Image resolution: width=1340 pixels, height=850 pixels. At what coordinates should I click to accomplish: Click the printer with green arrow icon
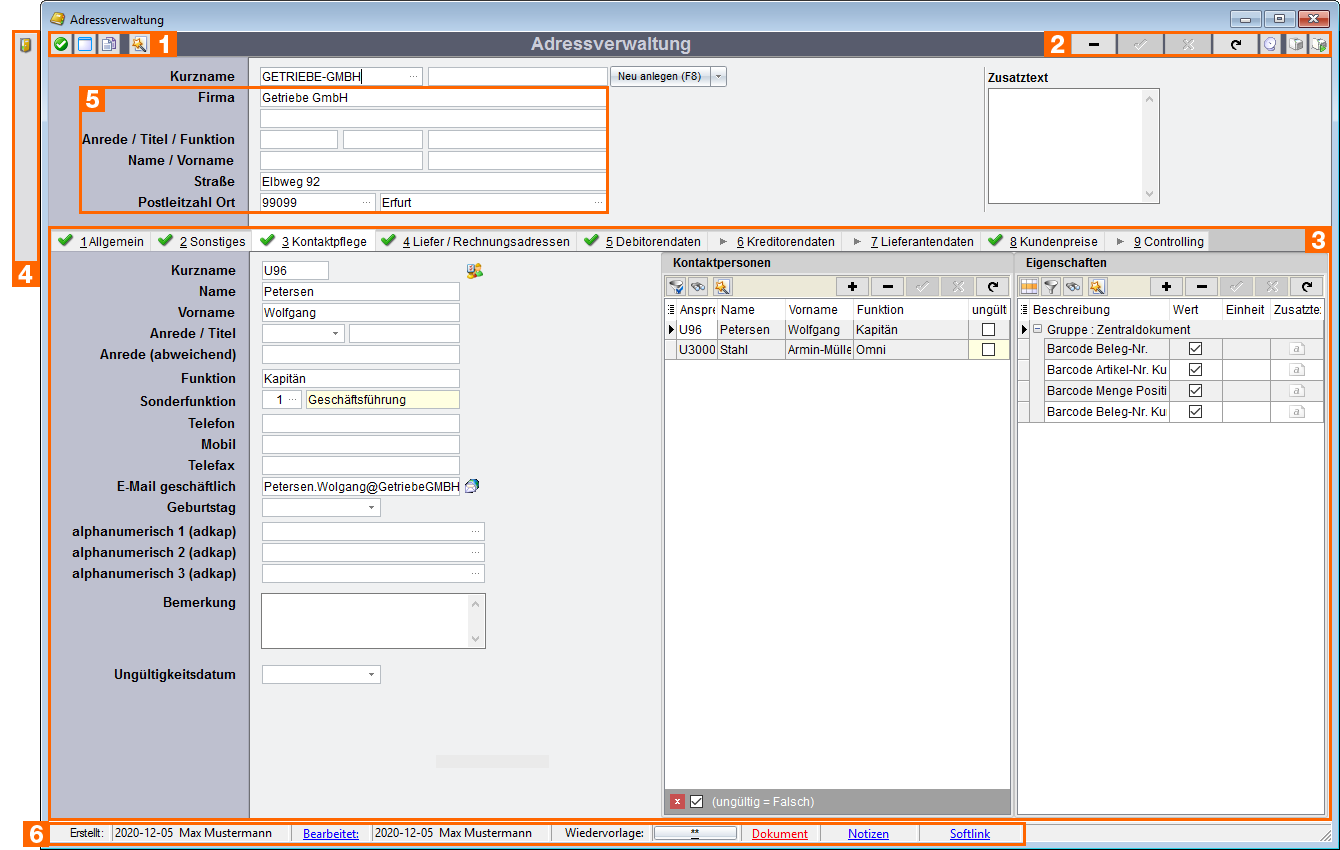[x=1319, y=44]
